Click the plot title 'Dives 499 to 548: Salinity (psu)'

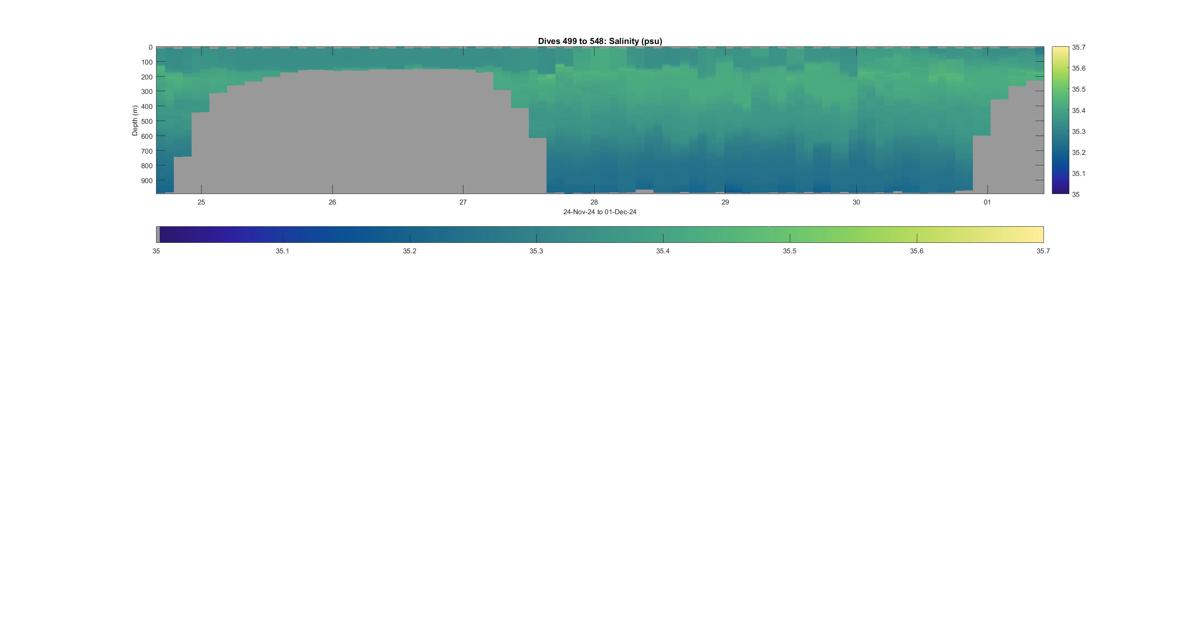tap(600, 41)
